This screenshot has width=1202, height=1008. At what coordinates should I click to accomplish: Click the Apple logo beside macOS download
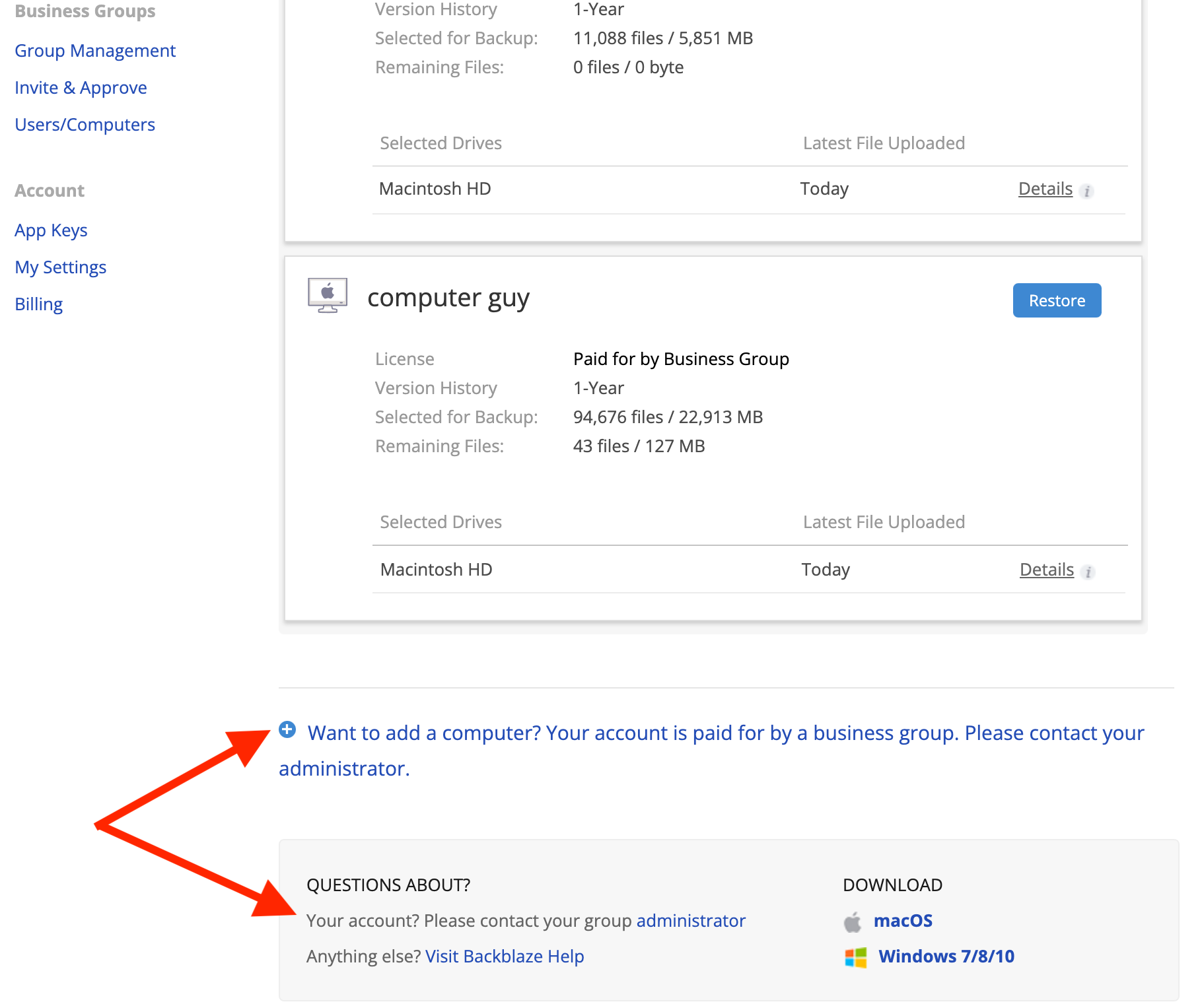(x=853, y=922)
